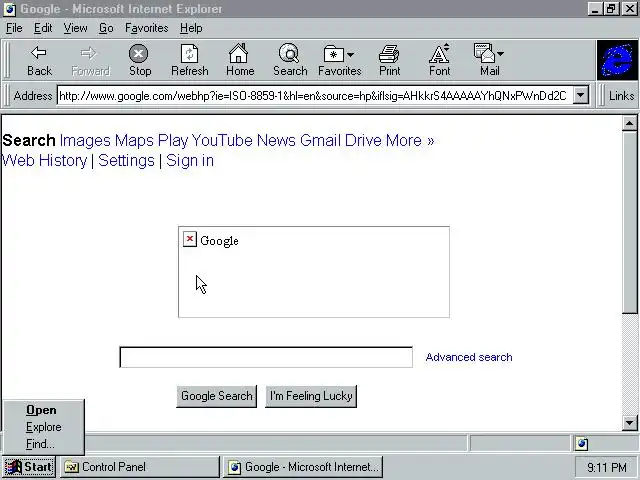Image resolution: width=640 pixels, height=480 pixels.
Task: Switch to Control Panel taskbar button
Action: coord(140,467)
